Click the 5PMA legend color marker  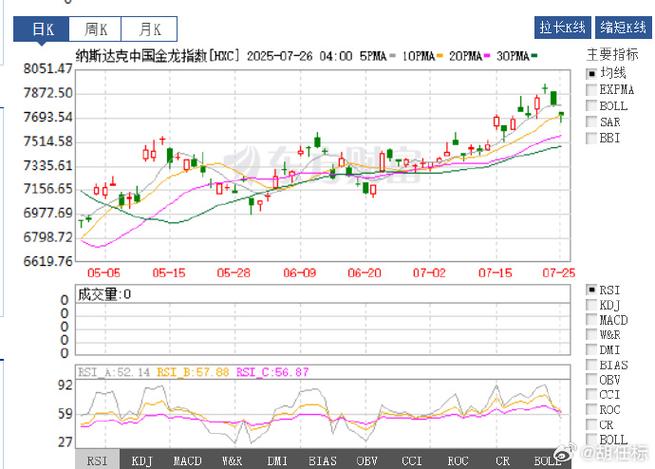(392, 56)
